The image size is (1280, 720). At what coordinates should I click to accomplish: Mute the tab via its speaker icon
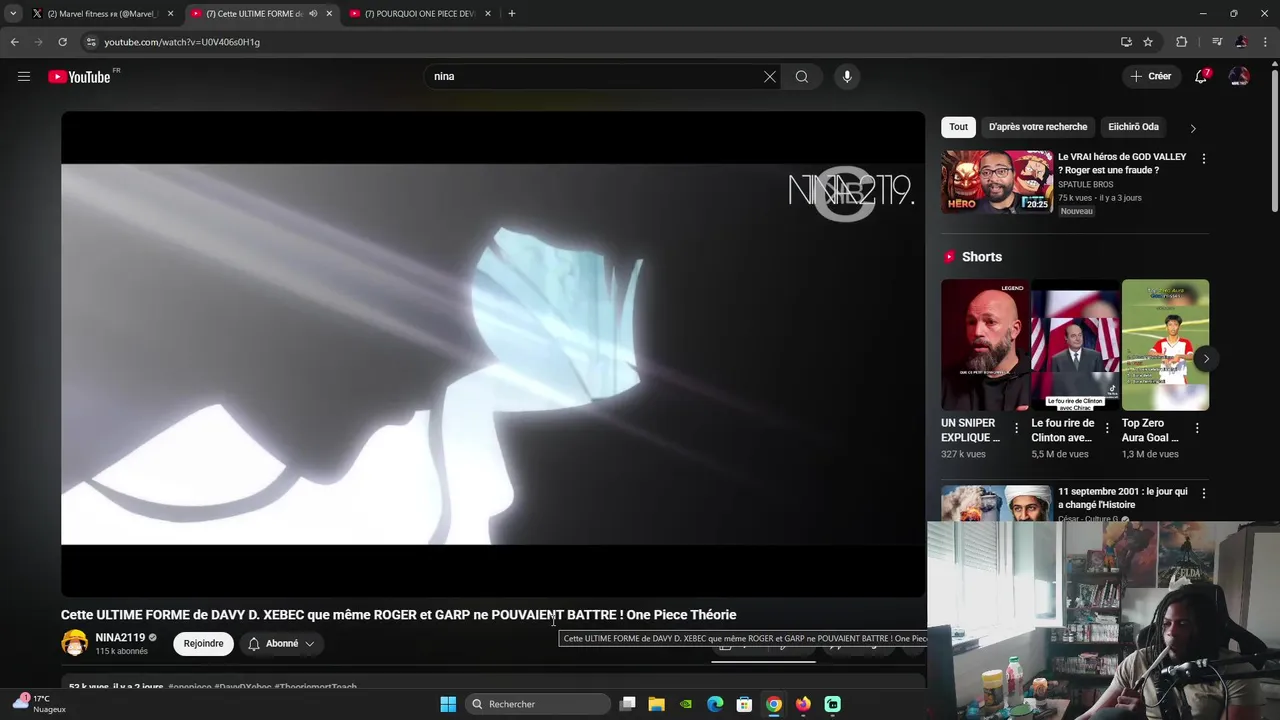tap(313, 14)
